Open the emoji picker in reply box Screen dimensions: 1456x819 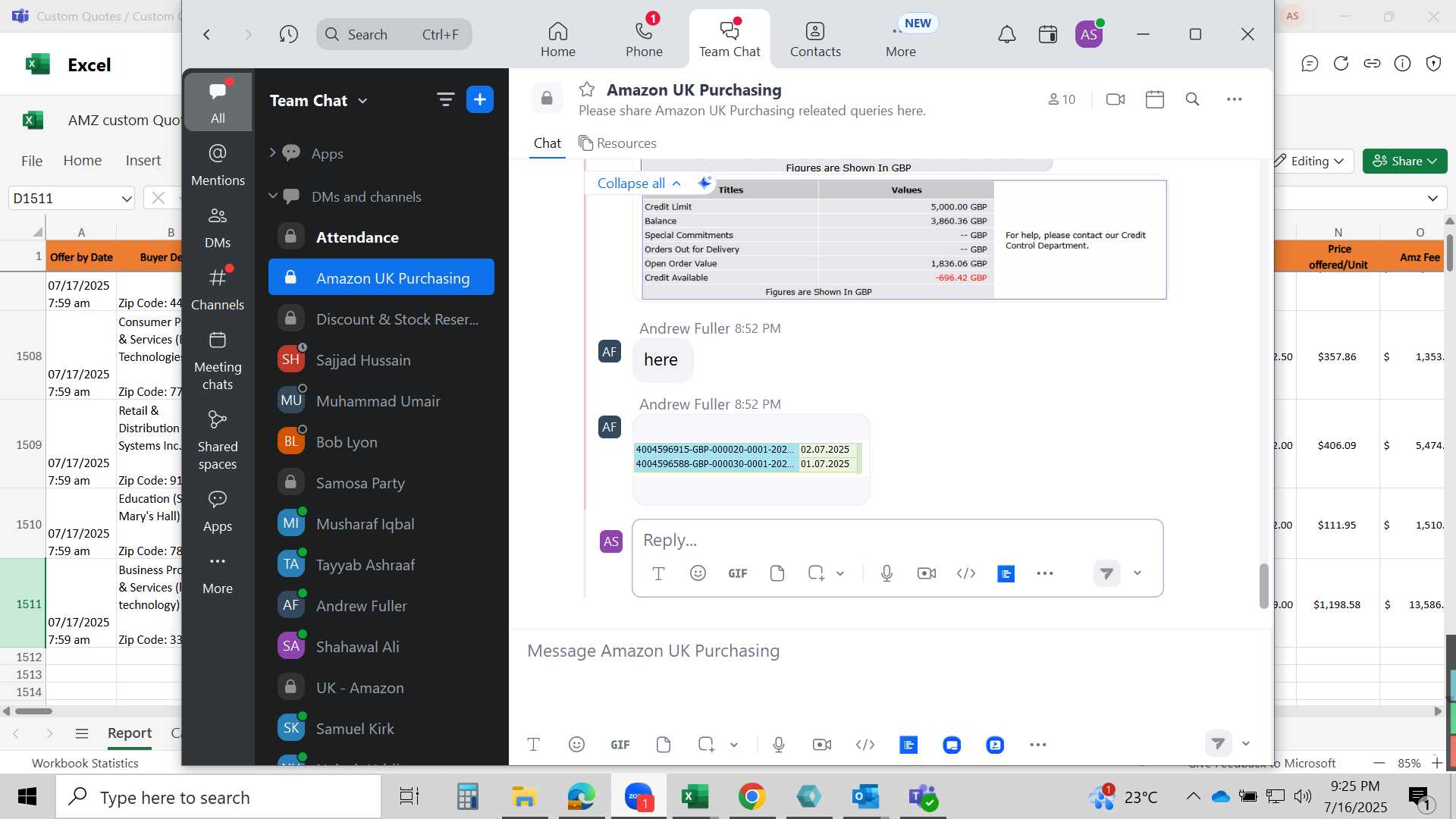click(698, 573)
